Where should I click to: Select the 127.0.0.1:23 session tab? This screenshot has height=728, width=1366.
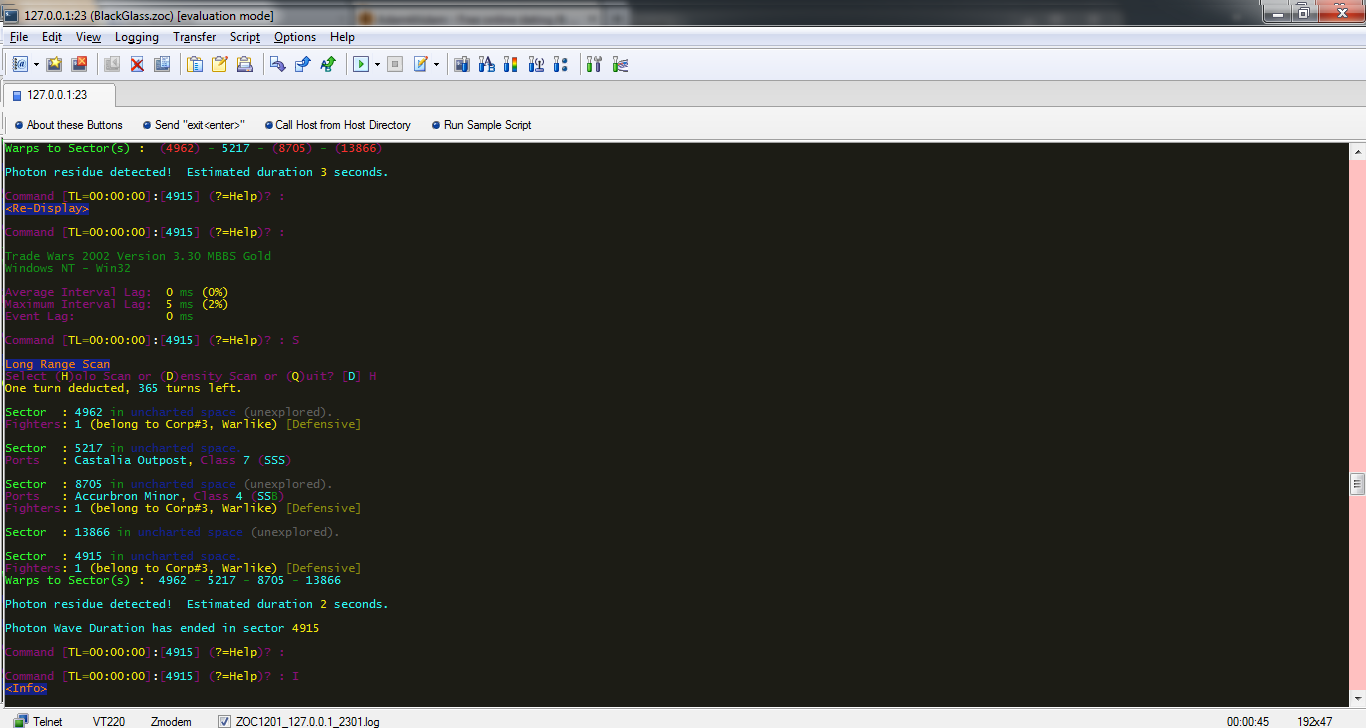[57, 95]
